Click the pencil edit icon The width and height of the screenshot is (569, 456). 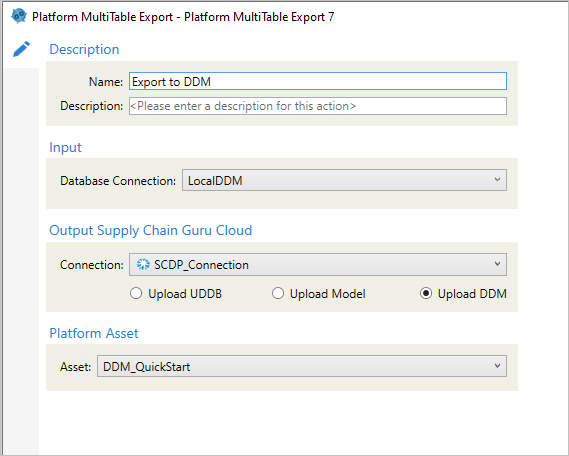(21, 49)
